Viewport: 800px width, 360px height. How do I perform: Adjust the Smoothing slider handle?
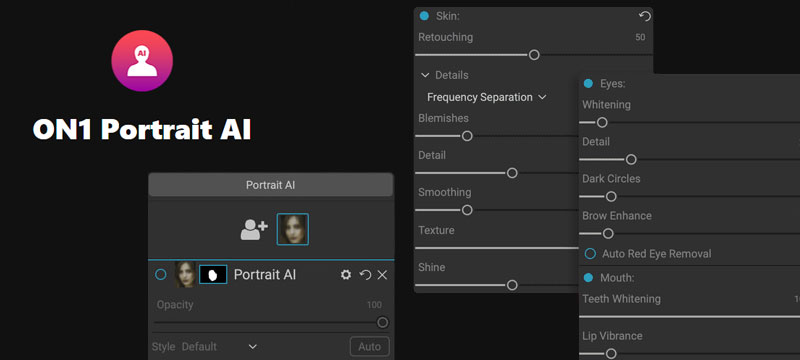pos(467,210)
